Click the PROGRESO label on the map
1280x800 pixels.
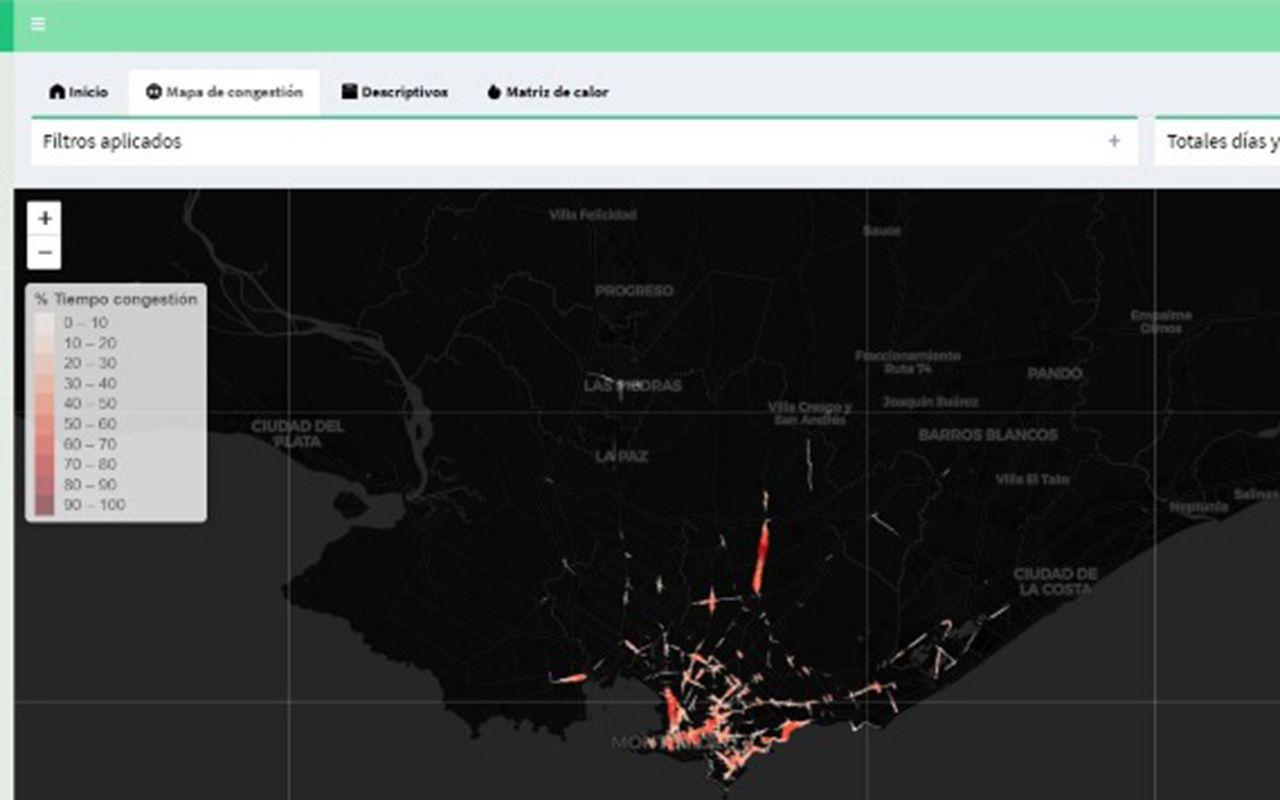coord(634,291)
